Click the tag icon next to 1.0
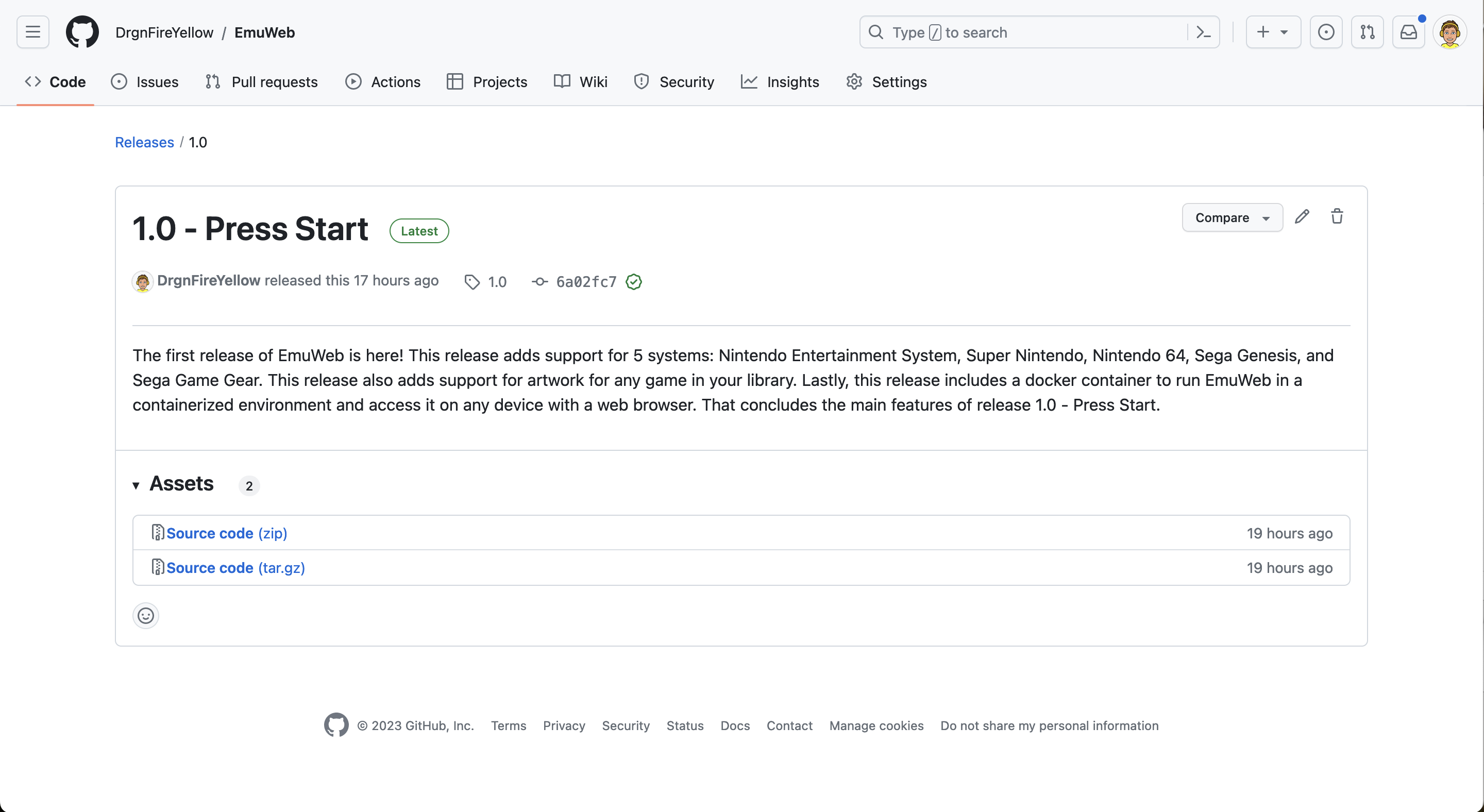The image size is (1484, 812). click(472, 282)
